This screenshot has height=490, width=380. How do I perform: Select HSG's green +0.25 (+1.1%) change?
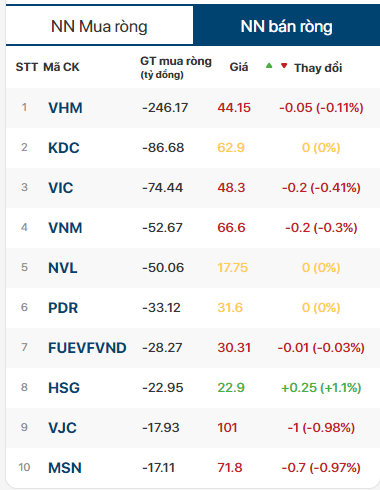[x=321, y=388]
